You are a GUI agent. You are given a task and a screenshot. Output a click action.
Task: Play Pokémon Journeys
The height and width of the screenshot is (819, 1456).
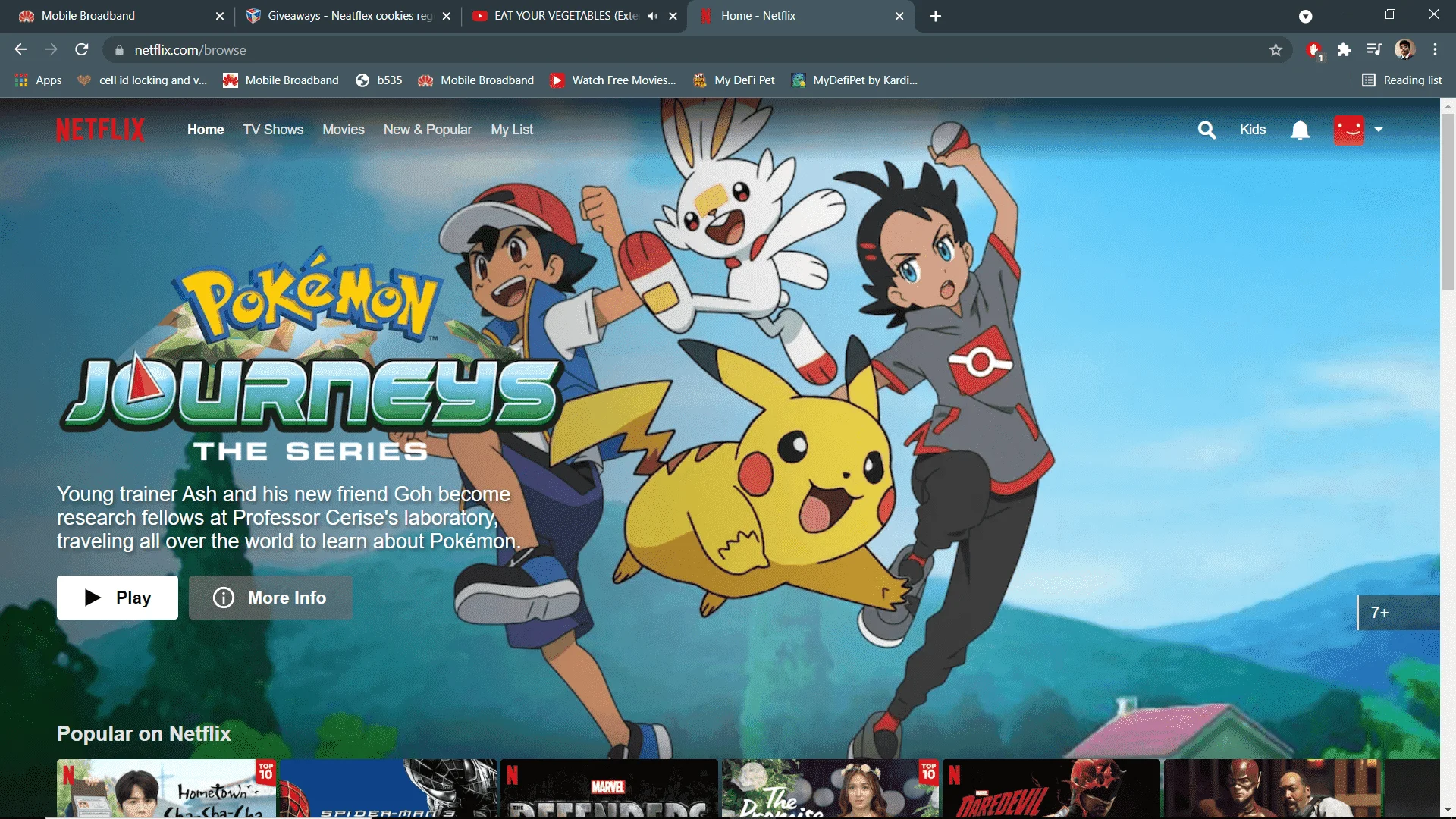tap(118, 598)
